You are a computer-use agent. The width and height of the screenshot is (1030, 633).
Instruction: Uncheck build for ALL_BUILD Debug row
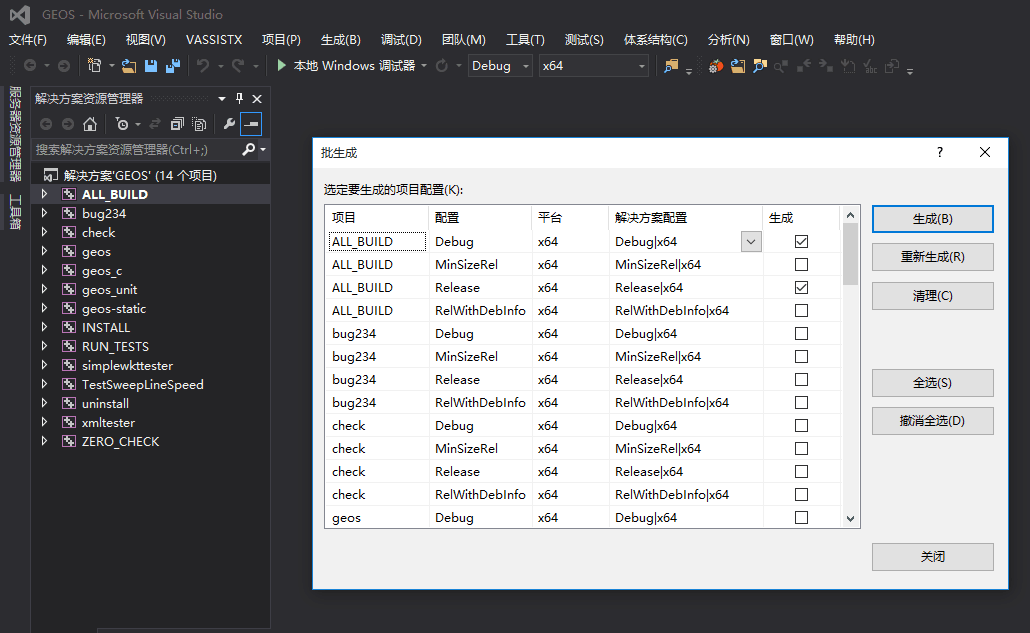coord(801,242)
